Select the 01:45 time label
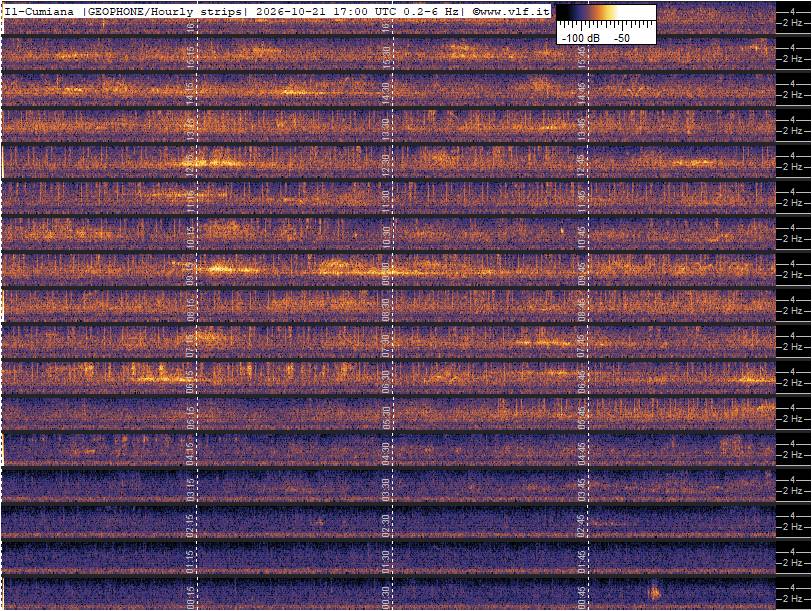812x611 pixels. point(582,562)
